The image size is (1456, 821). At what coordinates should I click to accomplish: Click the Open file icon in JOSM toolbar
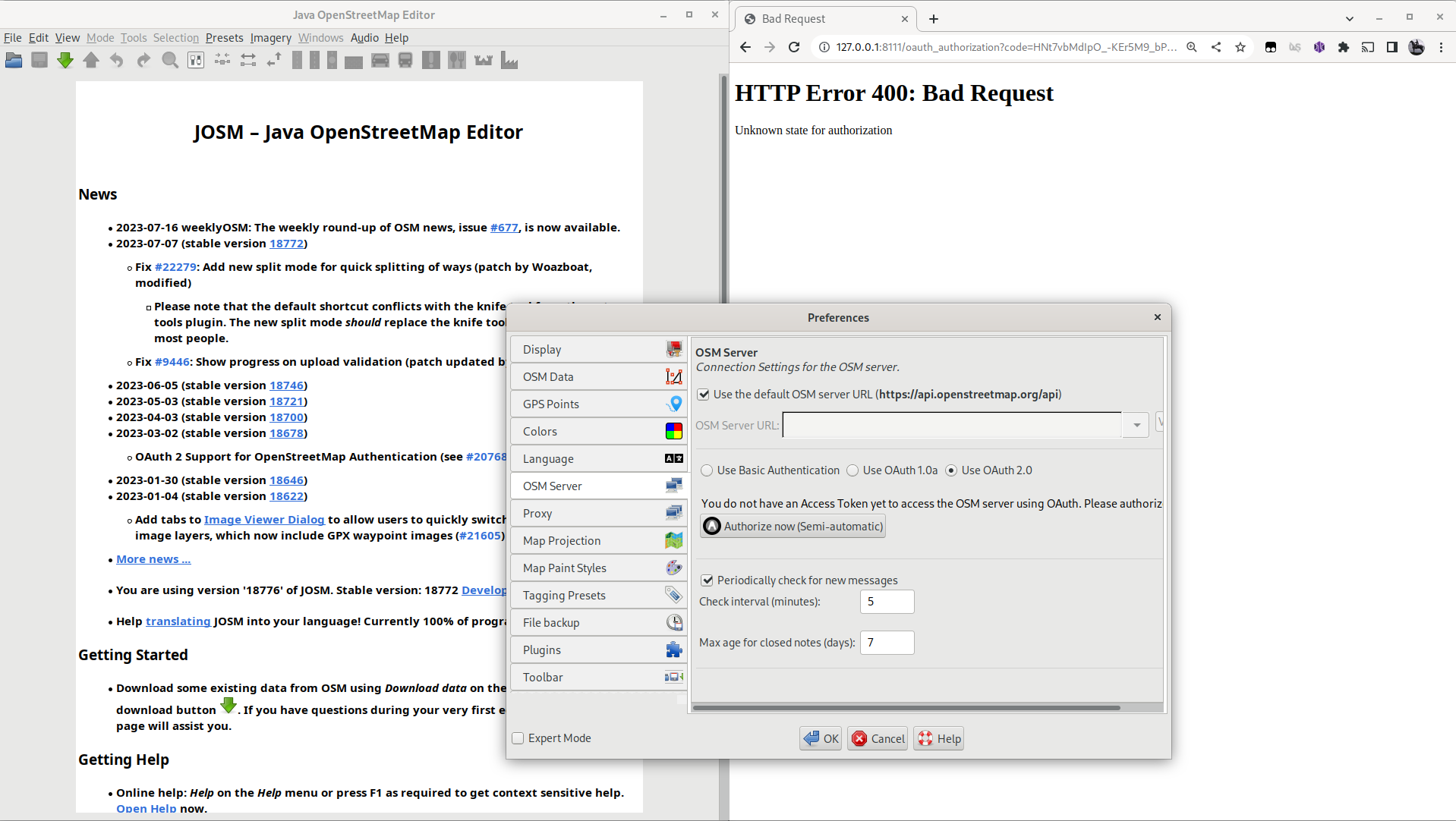(x=14, y=61)
